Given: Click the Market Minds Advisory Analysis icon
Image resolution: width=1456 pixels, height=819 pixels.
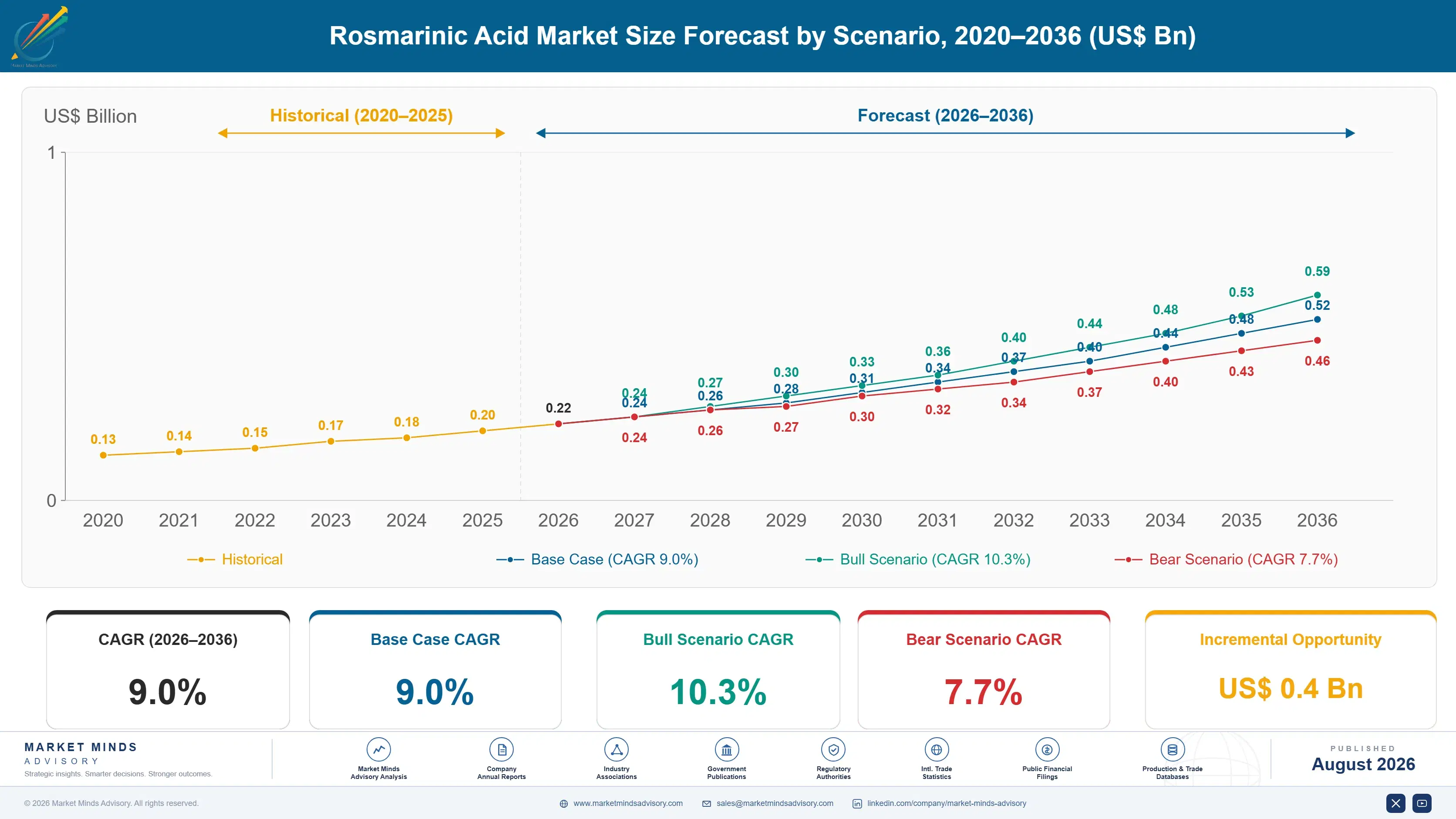Looking at the screenshot, I should pos(379,749).
